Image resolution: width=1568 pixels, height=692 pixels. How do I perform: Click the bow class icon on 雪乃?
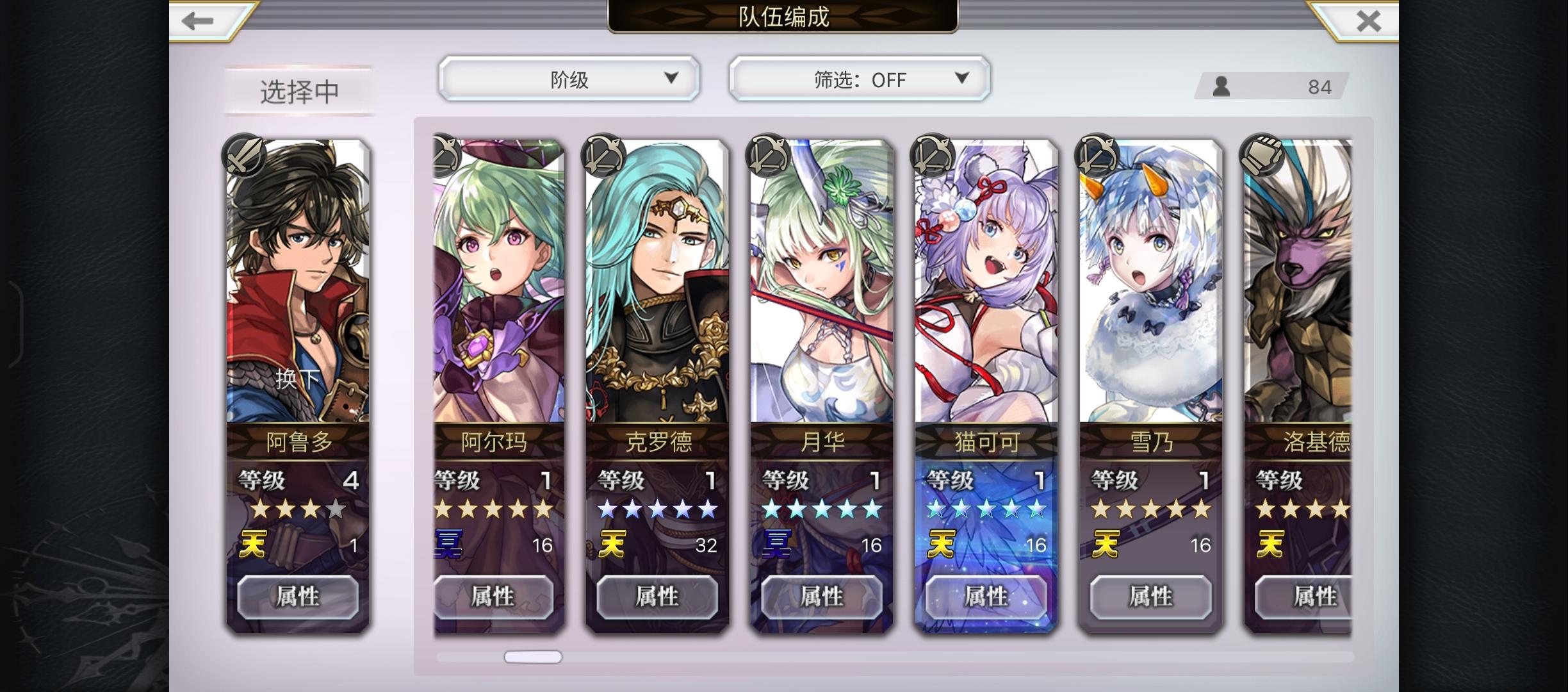click(x=1097, y=156)
